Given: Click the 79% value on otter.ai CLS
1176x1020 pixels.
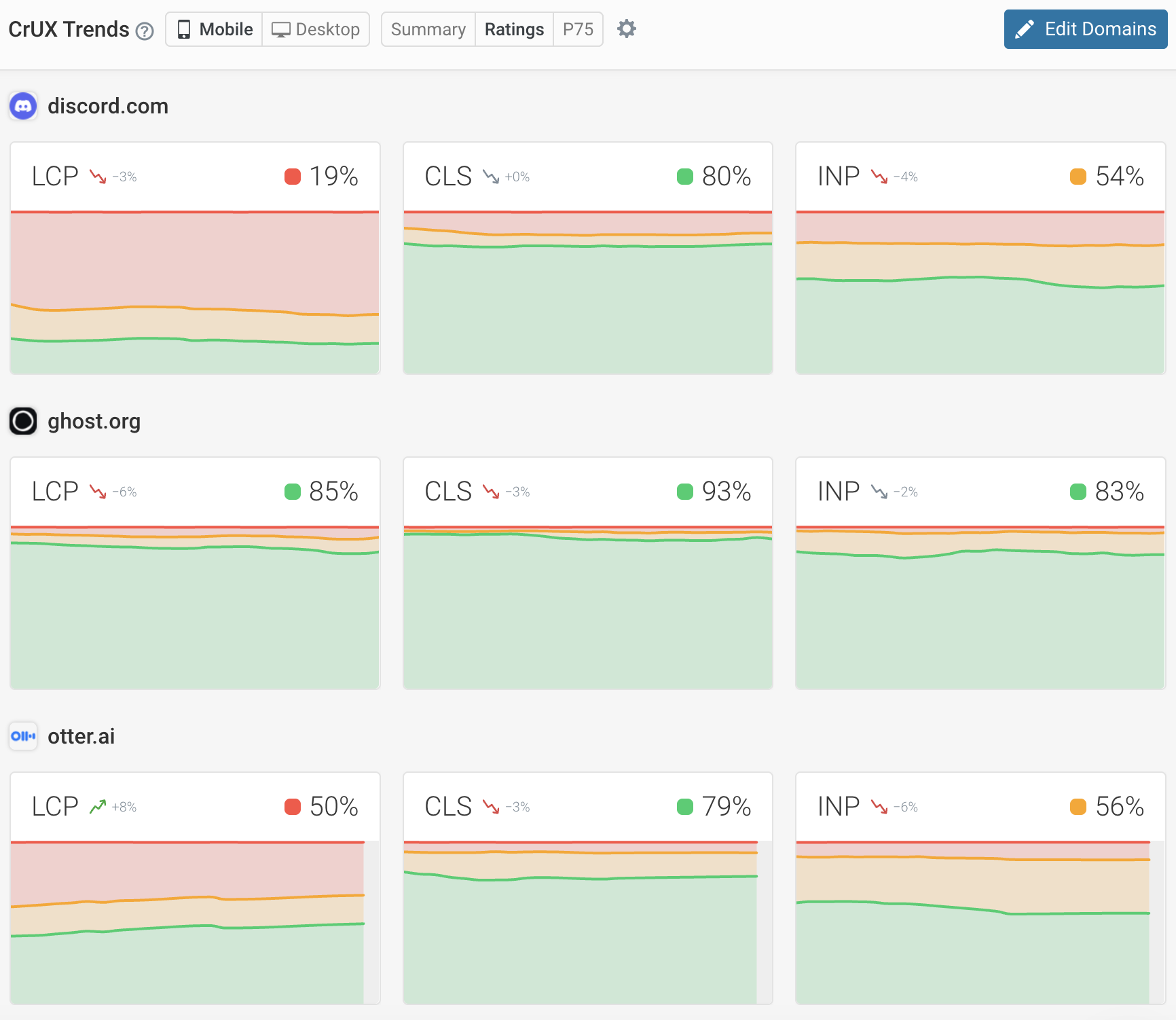Looking at the screenshot, I should [727, 807].
